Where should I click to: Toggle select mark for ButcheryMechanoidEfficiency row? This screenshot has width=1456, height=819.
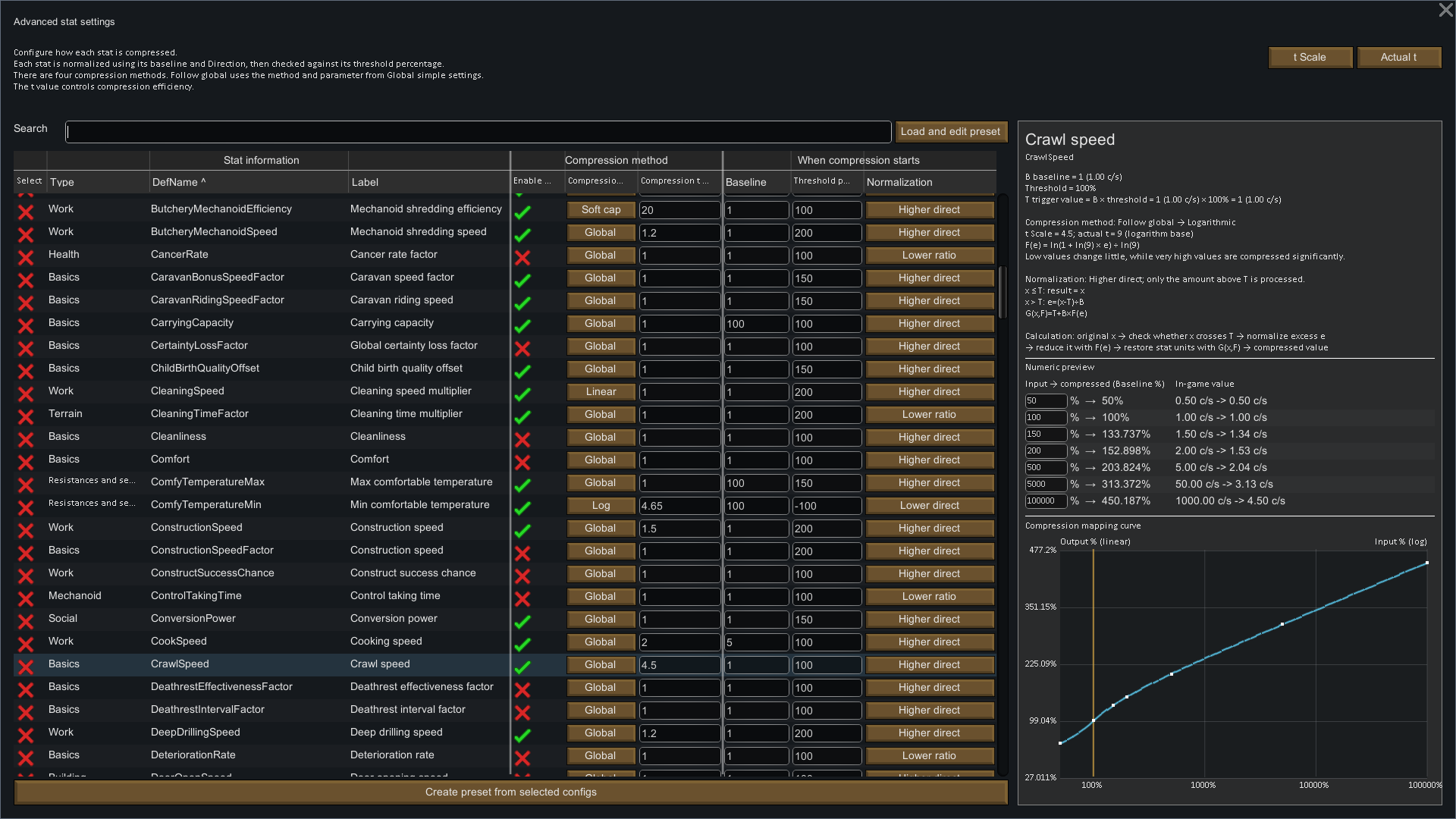tap(26, 212)
